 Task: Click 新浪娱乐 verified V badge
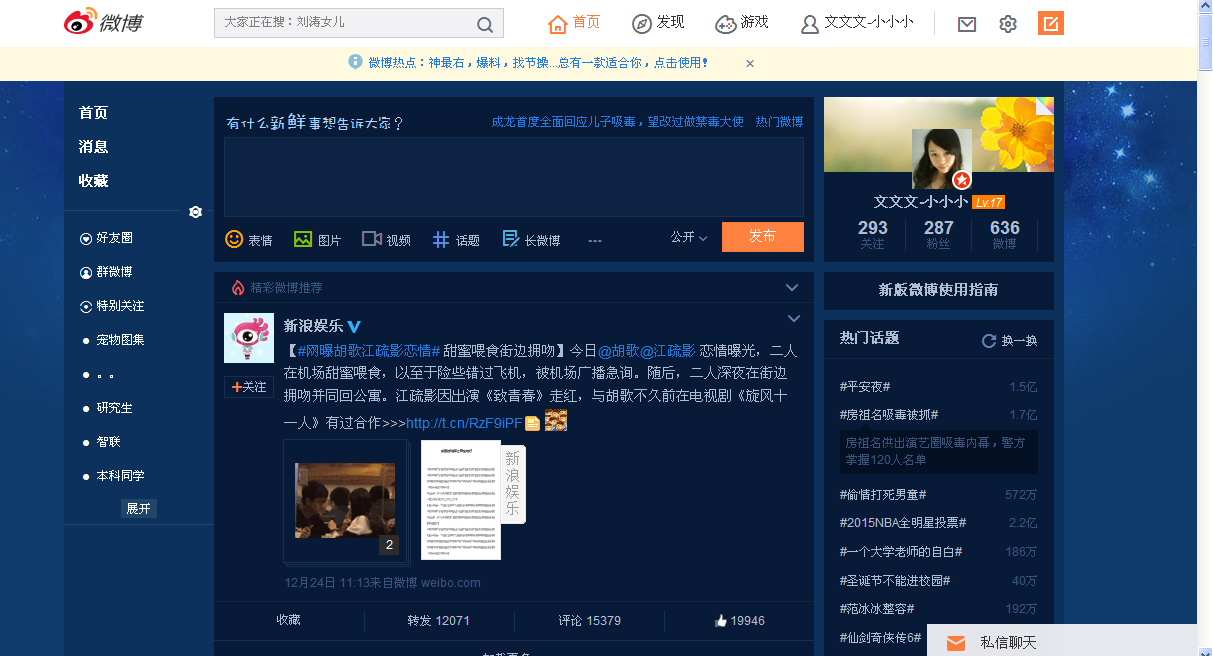click(x=354, y=327)
